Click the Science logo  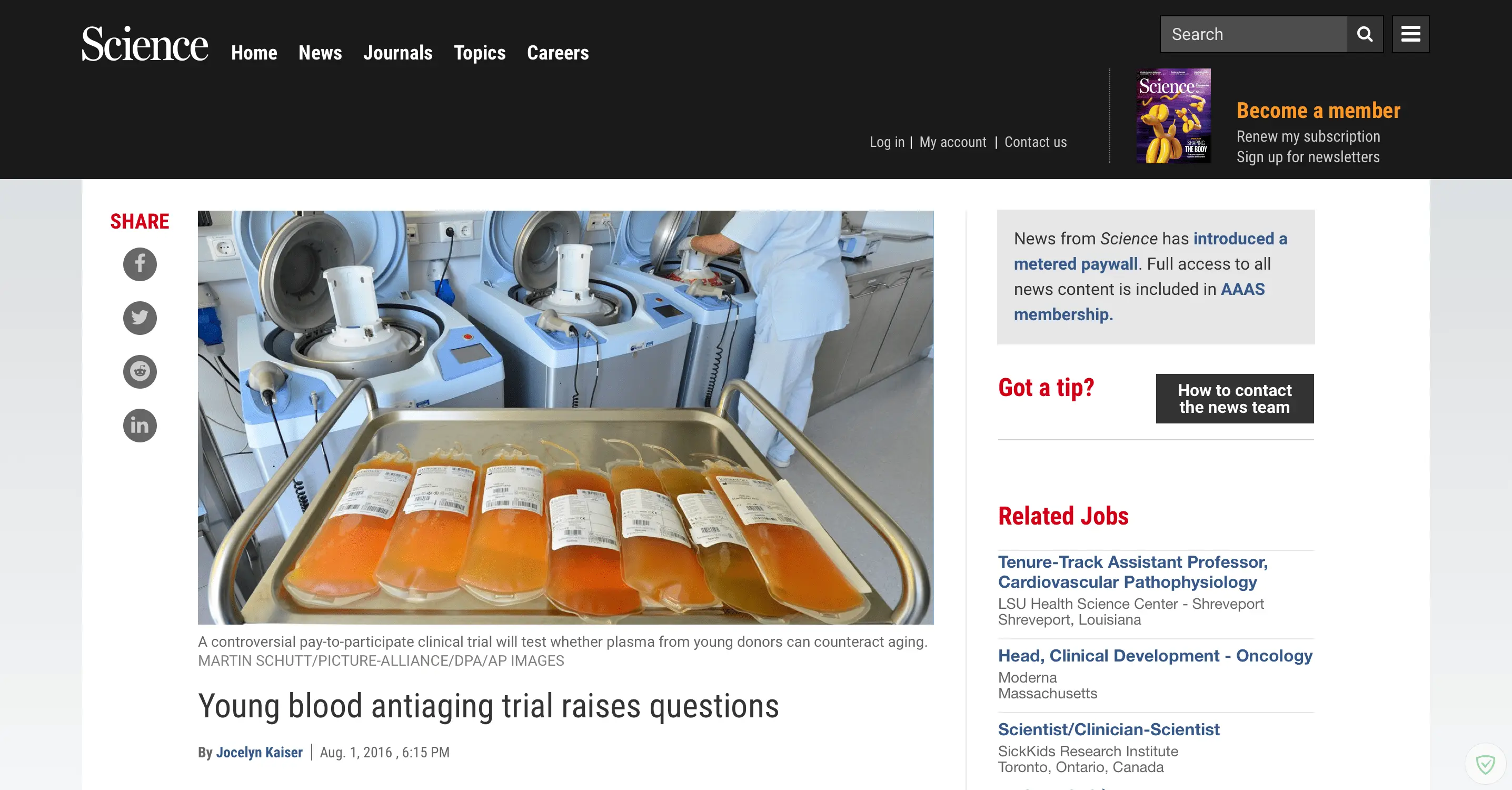point(145,44)
